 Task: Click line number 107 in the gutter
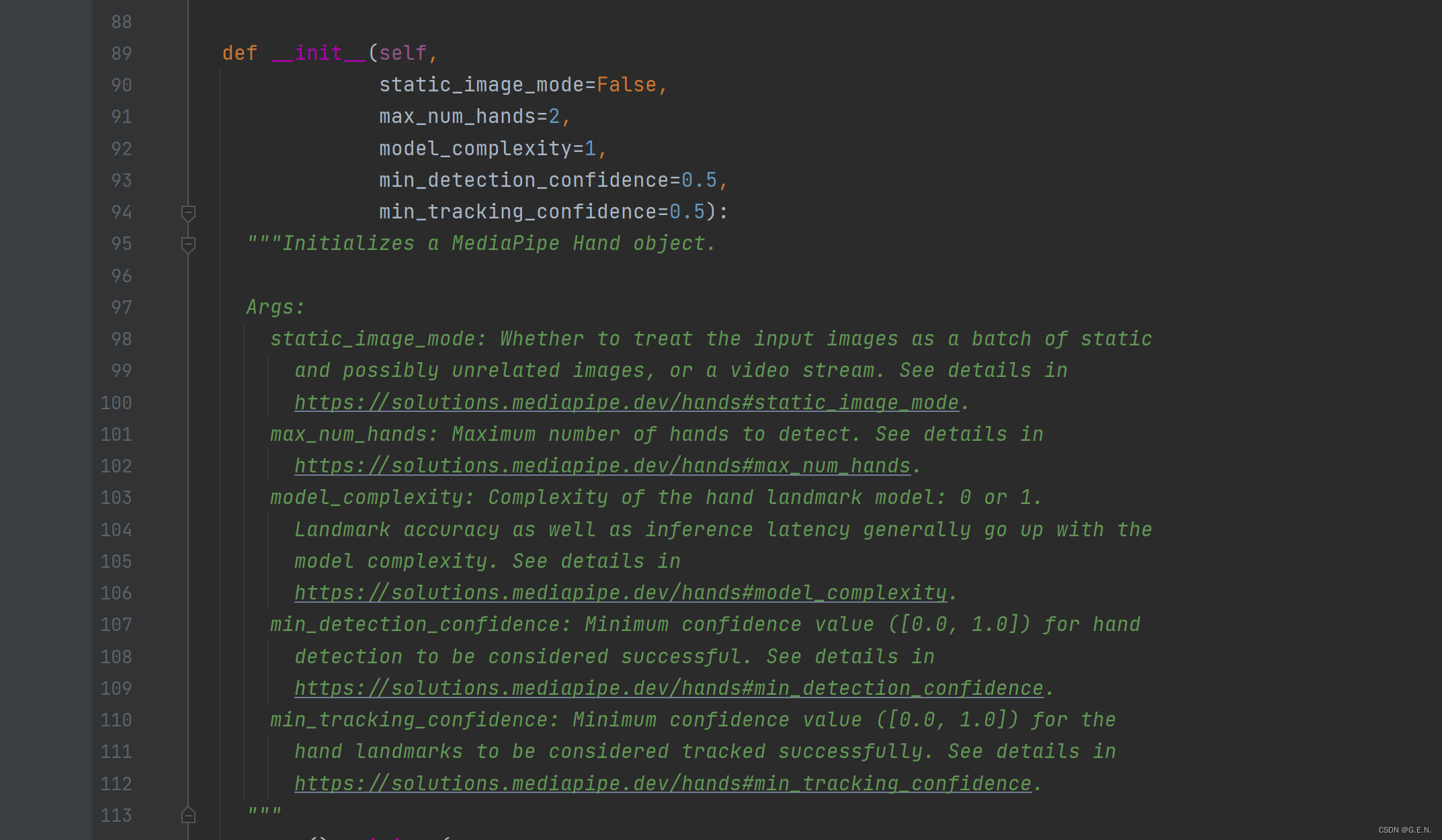click(116, 624)
